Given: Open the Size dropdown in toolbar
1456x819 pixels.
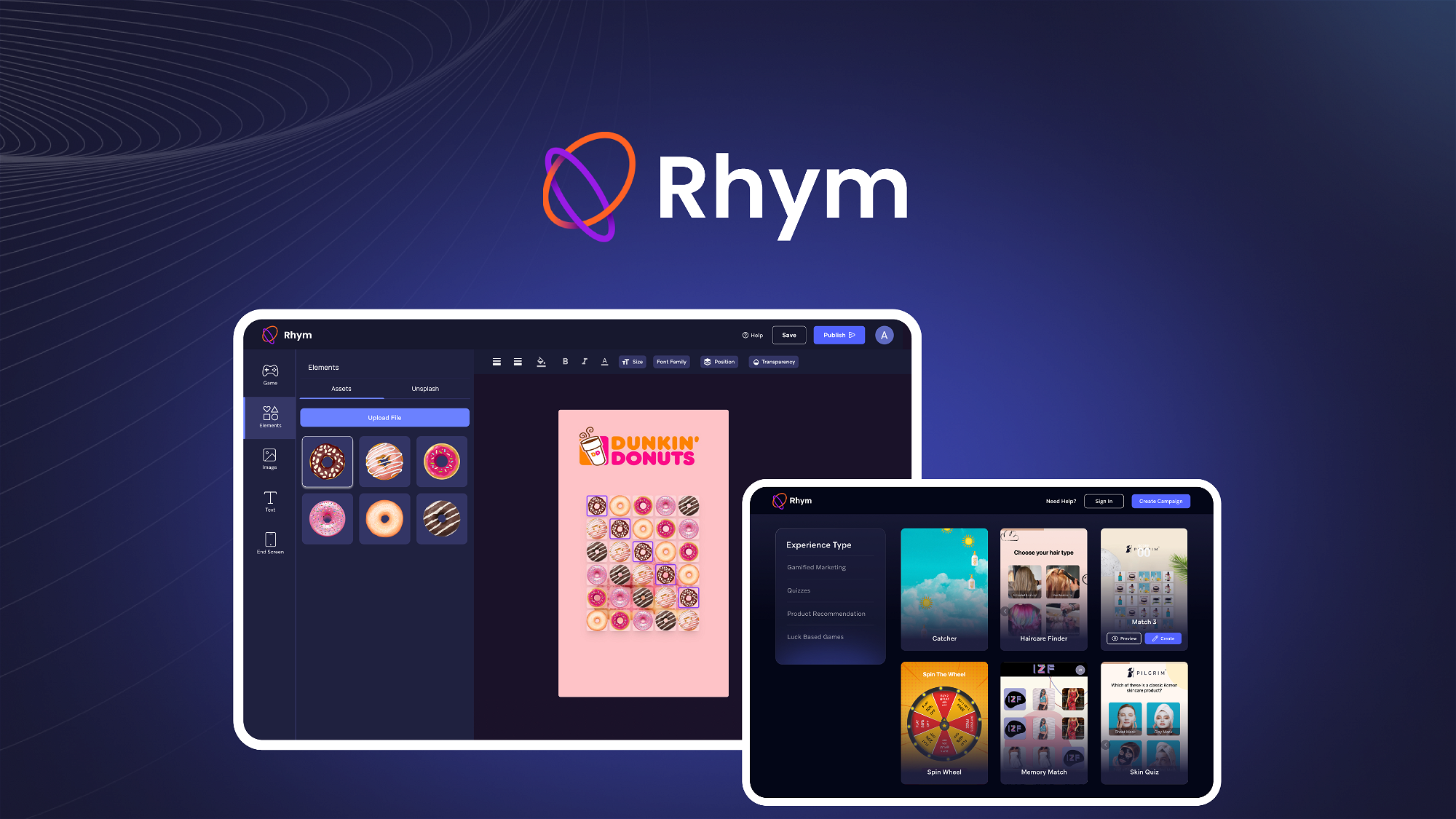Looking at the screenshot, I should pyautogui.click(x=633, y=361).
